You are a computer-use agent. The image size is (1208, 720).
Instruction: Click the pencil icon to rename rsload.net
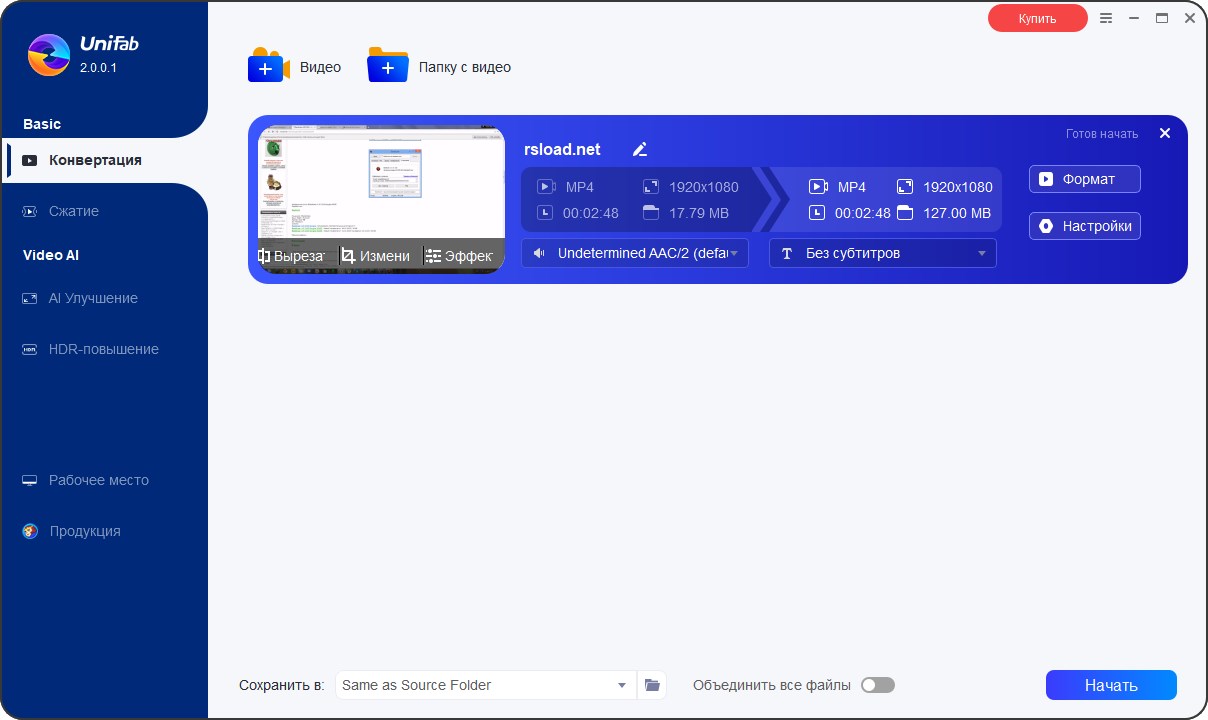pos(639,148)
